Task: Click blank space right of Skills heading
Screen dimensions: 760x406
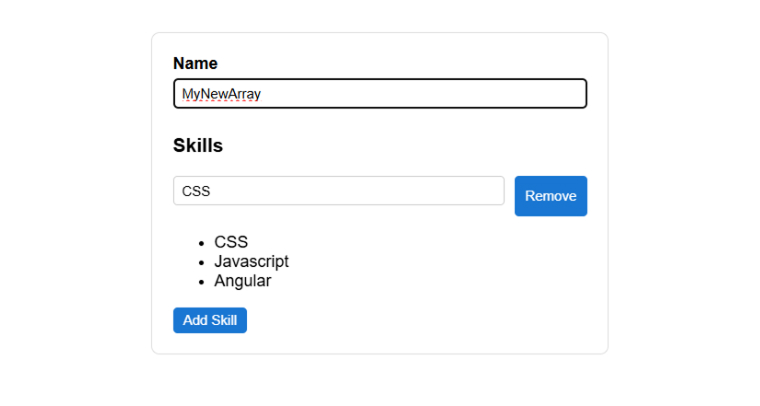Action: click(x=400, y=146)
